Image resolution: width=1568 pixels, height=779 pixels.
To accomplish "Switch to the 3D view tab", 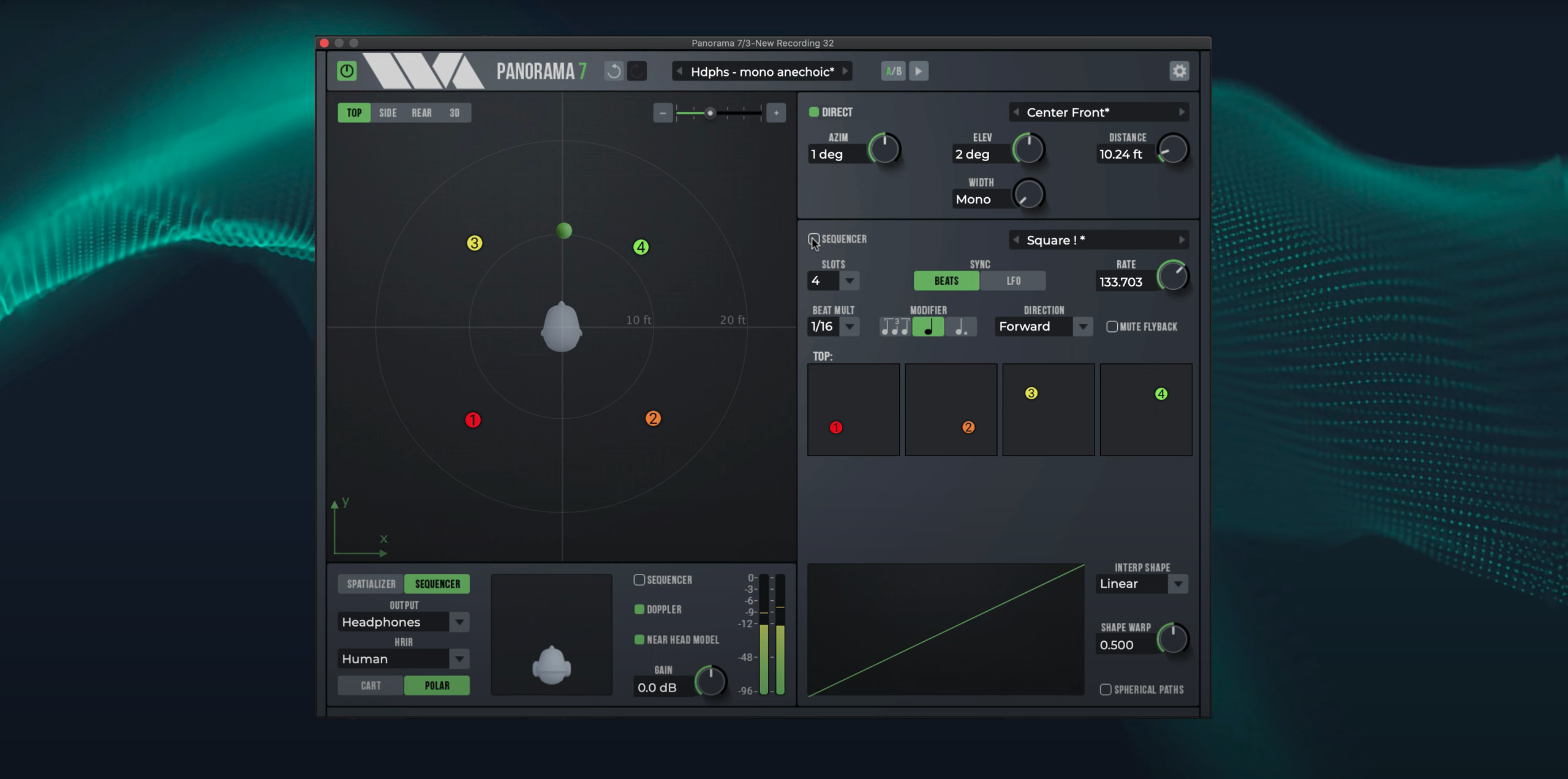I will pos(454,113).
